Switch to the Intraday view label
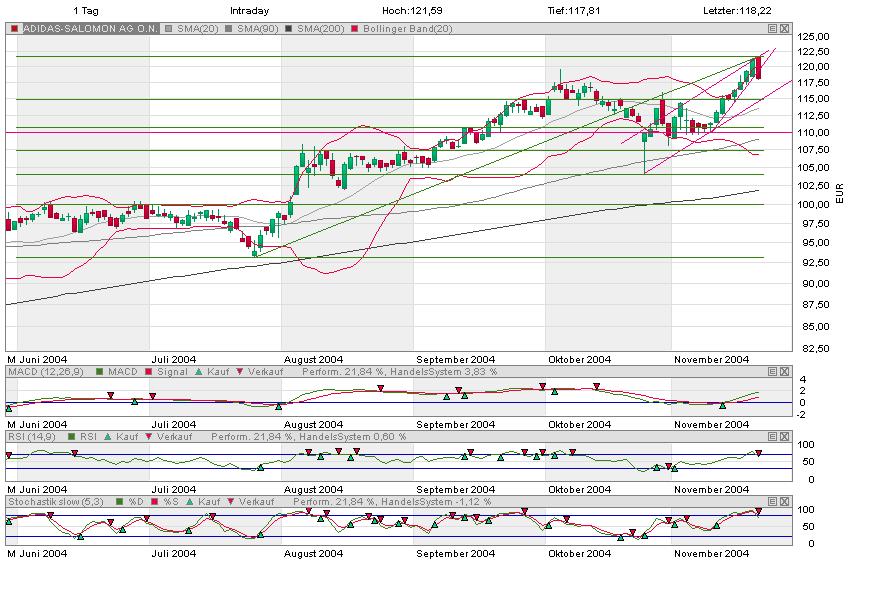 pos(249,10)
